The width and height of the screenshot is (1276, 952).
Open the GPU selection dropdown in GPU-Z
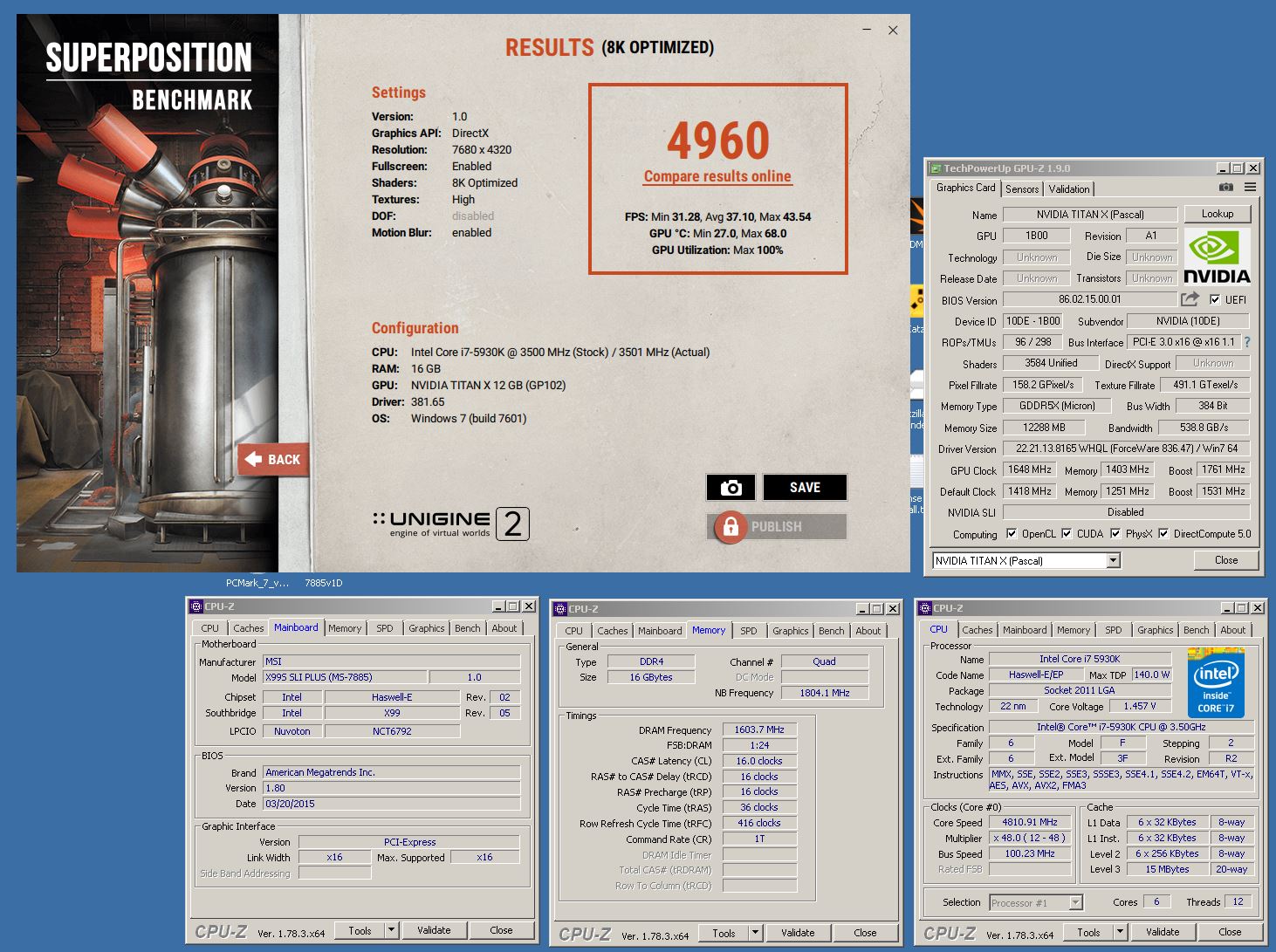tap(1113, 560)
